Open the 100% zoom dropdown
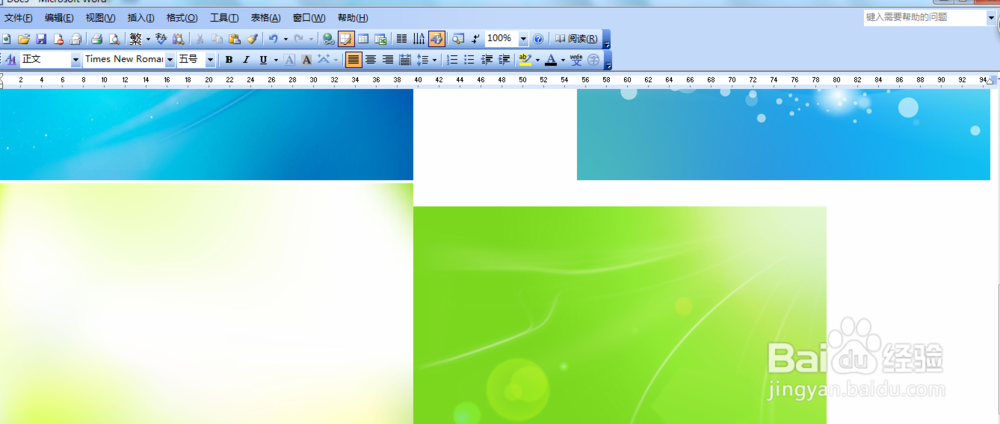 tap(524, 40)
